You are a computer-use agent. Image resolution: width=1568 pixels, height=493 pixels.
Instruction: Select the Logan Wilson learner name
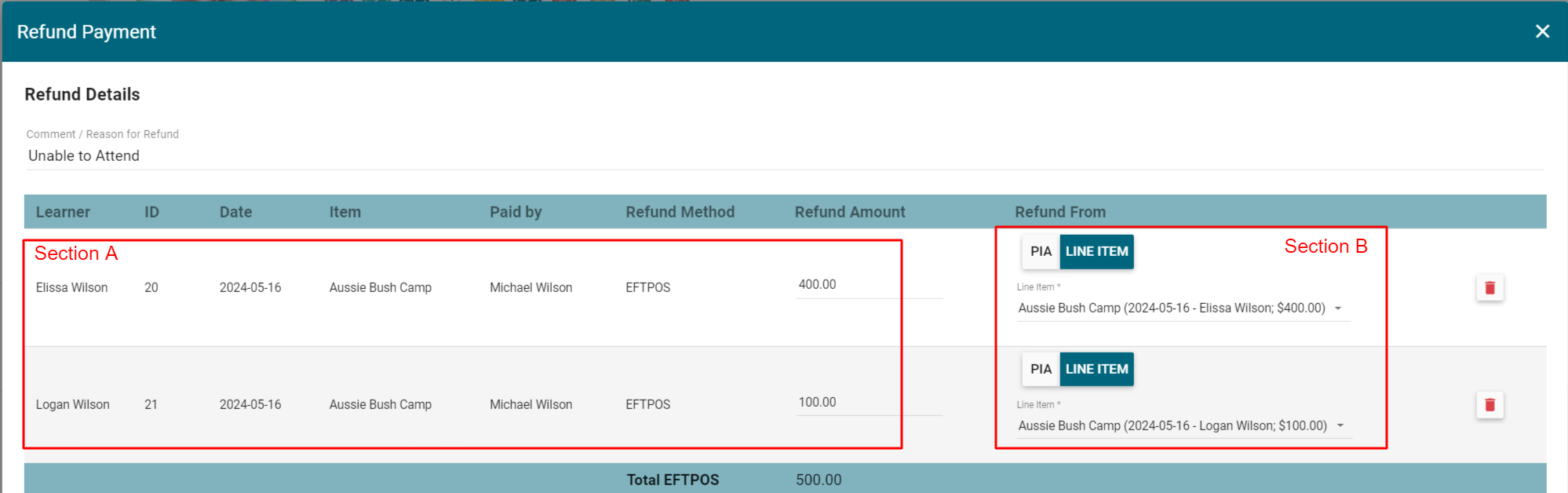72,405
